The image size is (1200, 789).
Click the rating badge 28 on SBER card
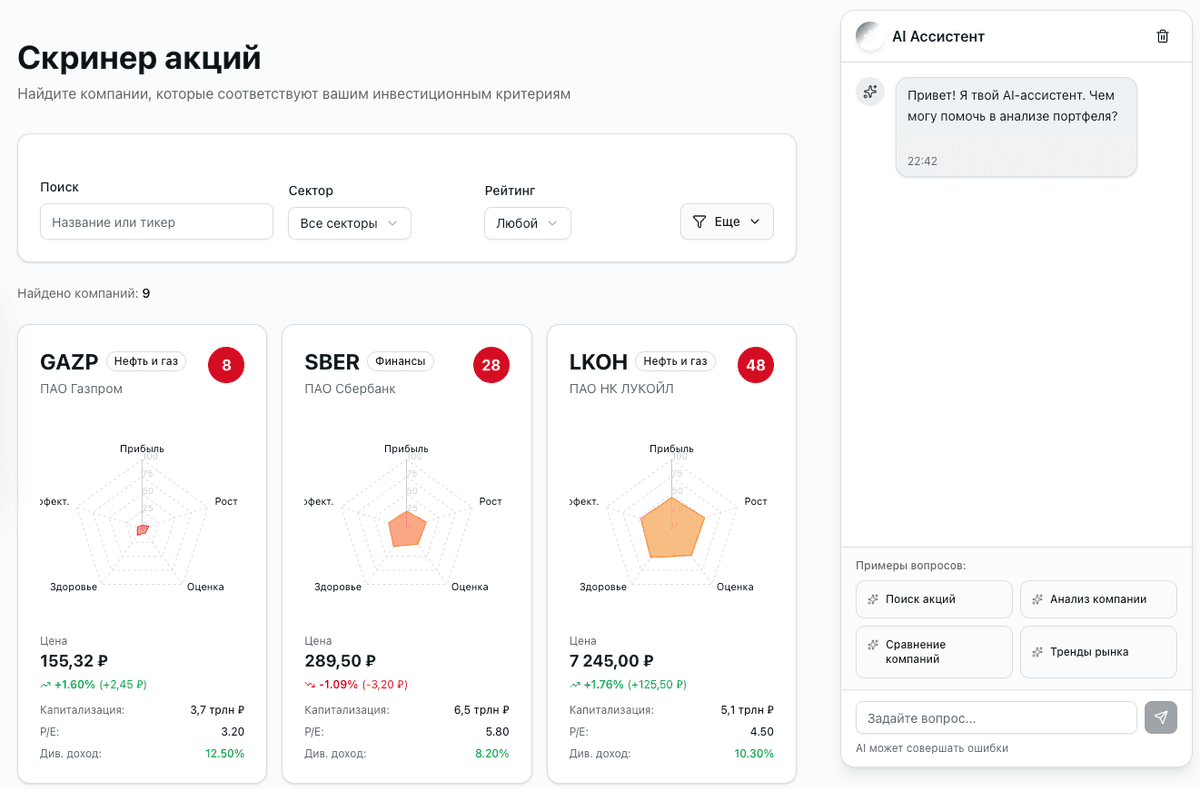tap(491, 365)
